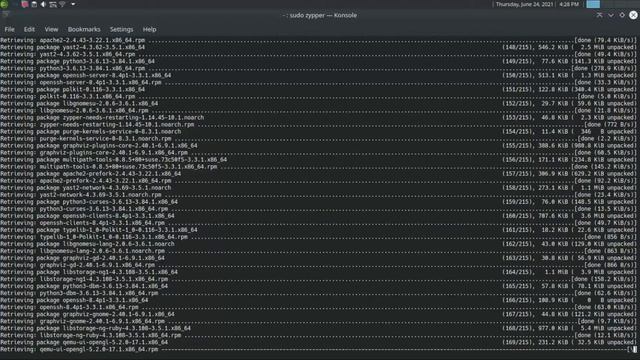The image size is (640, 360).
Task: Open the Edit menu
Action: point(29,29)
